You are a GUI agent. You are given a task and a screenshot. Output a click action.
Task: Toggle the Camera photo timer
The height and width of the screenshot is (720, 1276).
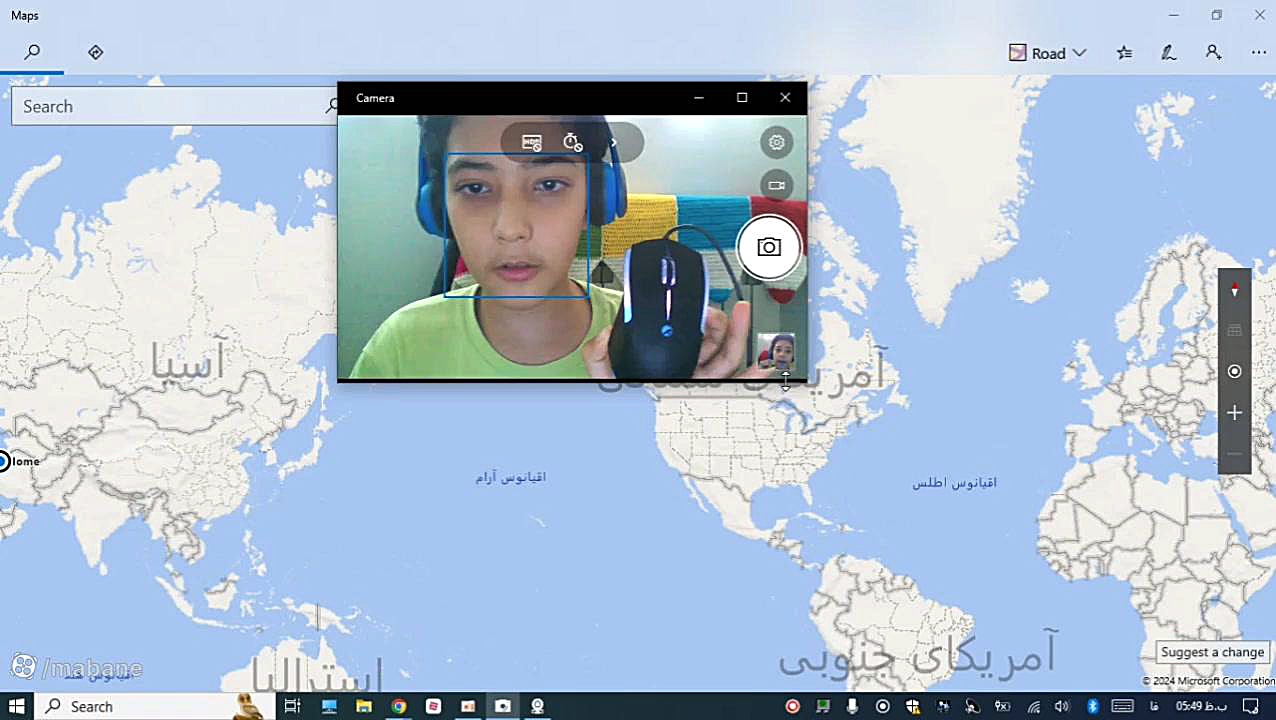click(x=572, y=142)
